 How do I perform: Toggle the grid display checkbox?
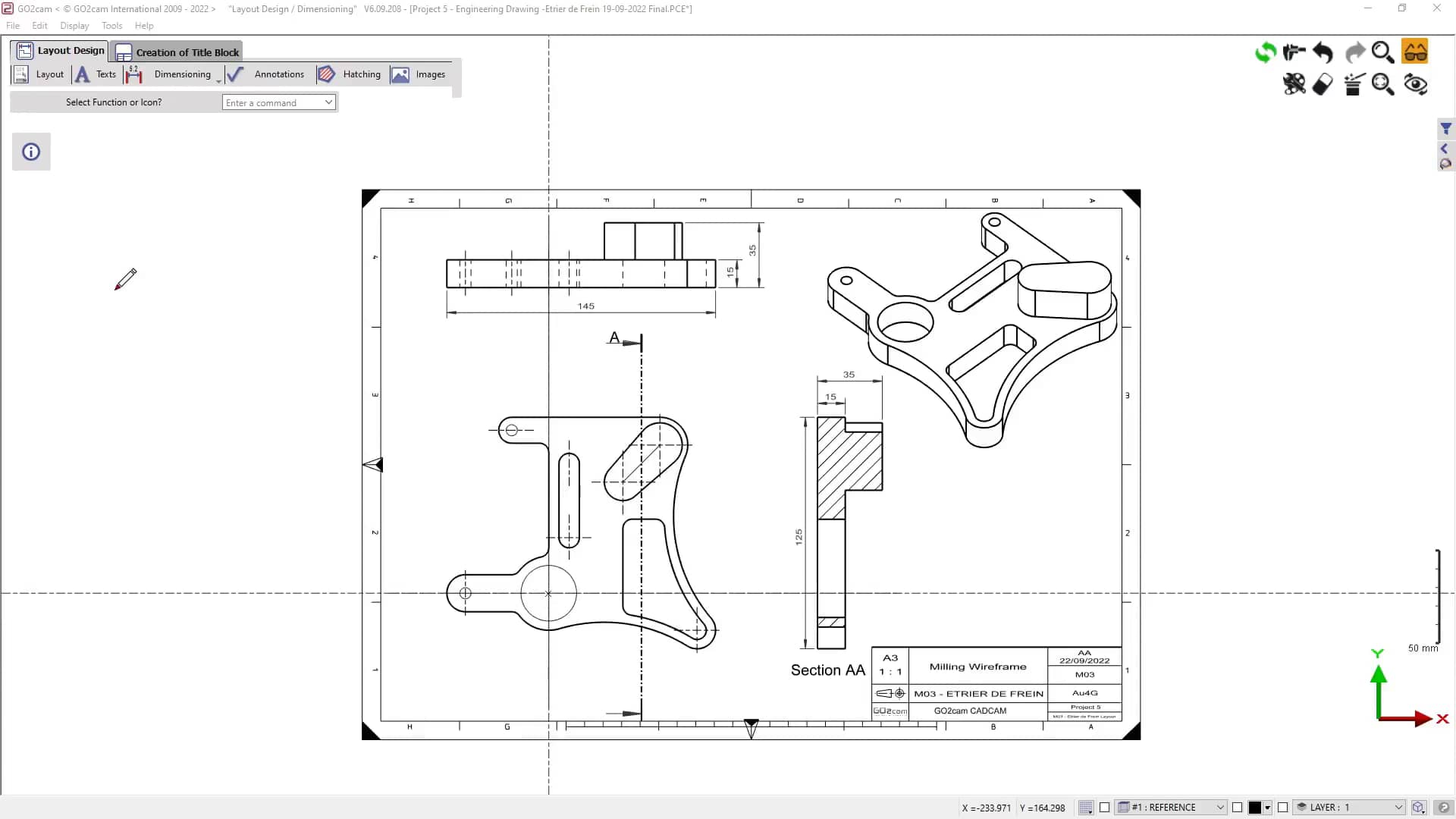(1086, 808)
